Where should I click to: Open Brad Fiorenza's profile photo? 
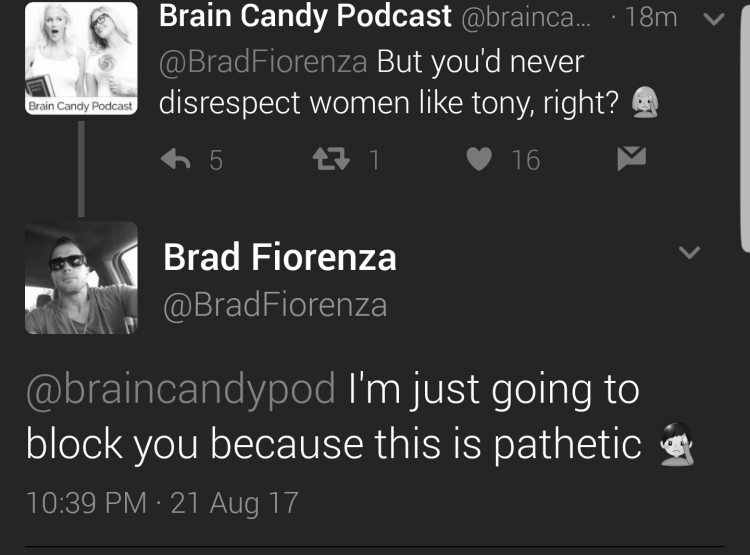[x=81, y=278]
